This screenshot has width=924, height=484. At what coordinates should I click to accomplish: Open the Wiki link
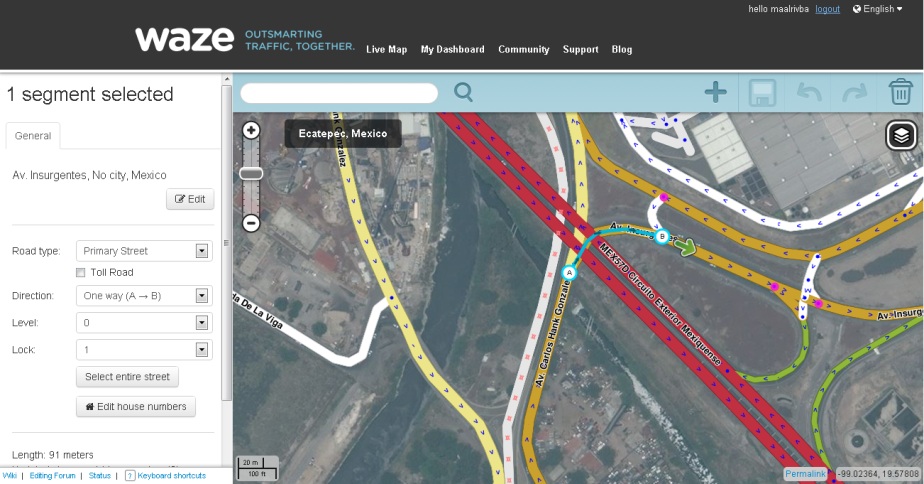(x=9, y=475)
